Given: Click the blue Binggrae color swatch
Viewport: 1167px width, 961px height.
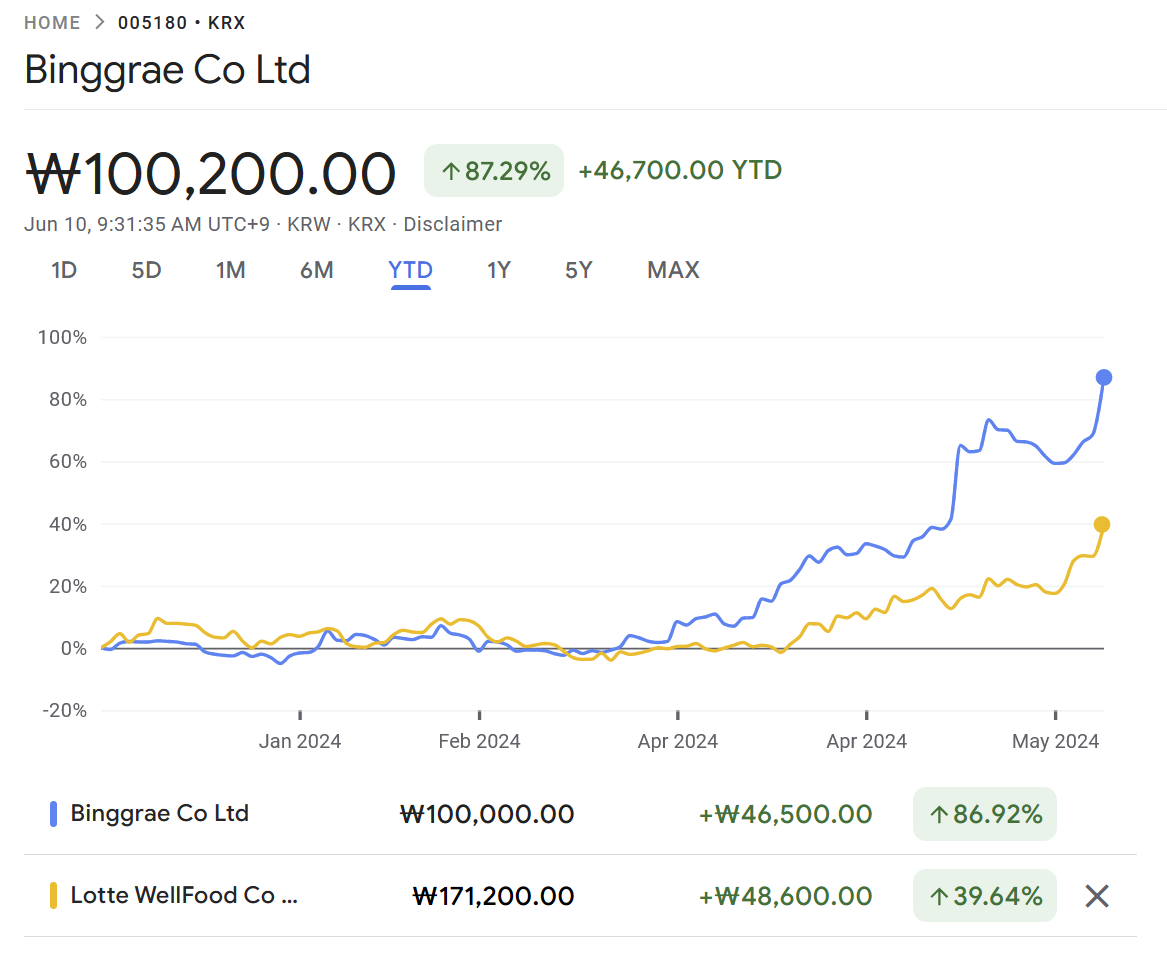Looking at the screenshot, I should coord(54,814).
